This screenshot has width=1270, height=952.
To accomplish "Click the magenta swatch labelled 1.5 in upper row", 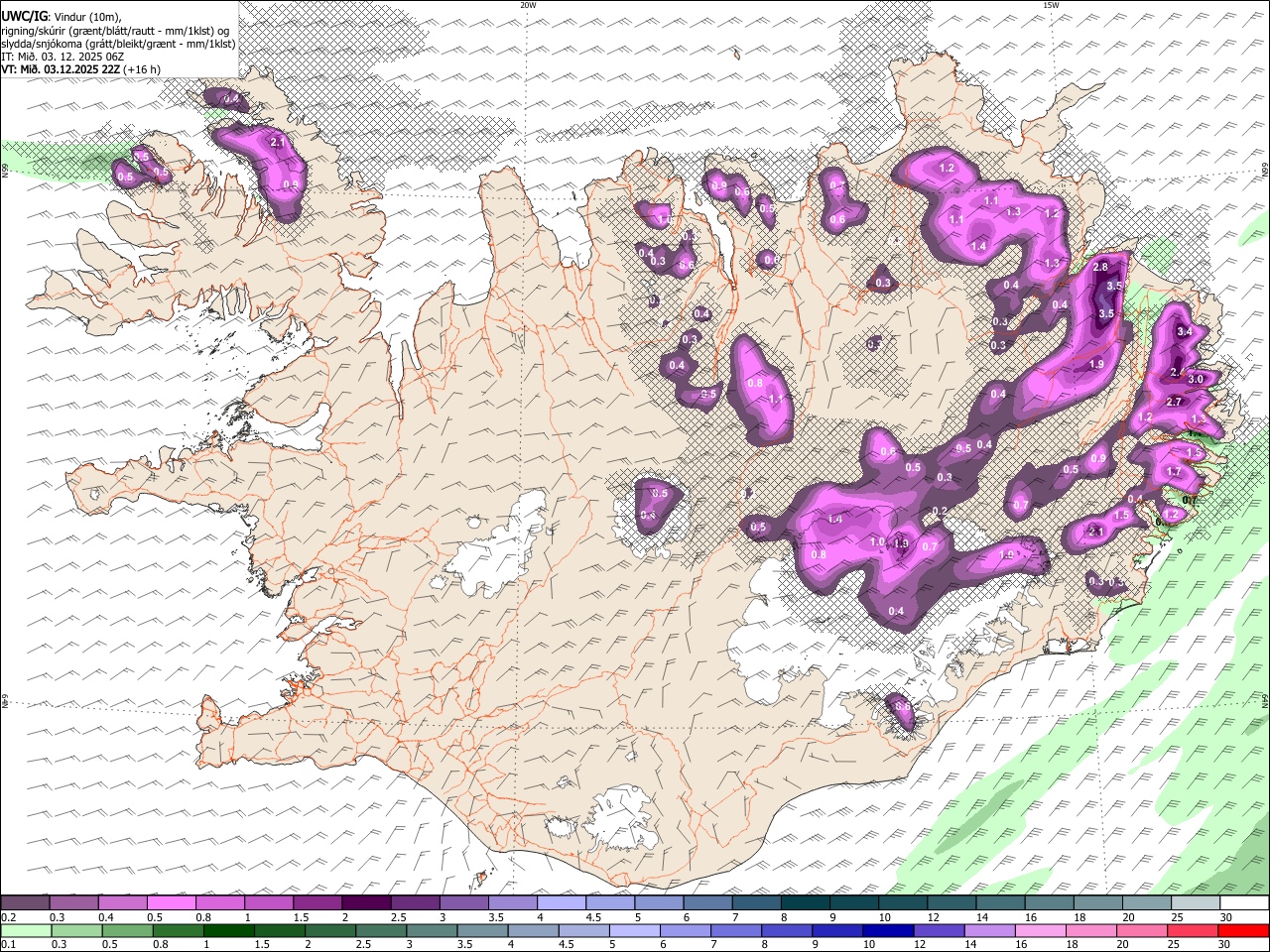I will tap(317, 903).
